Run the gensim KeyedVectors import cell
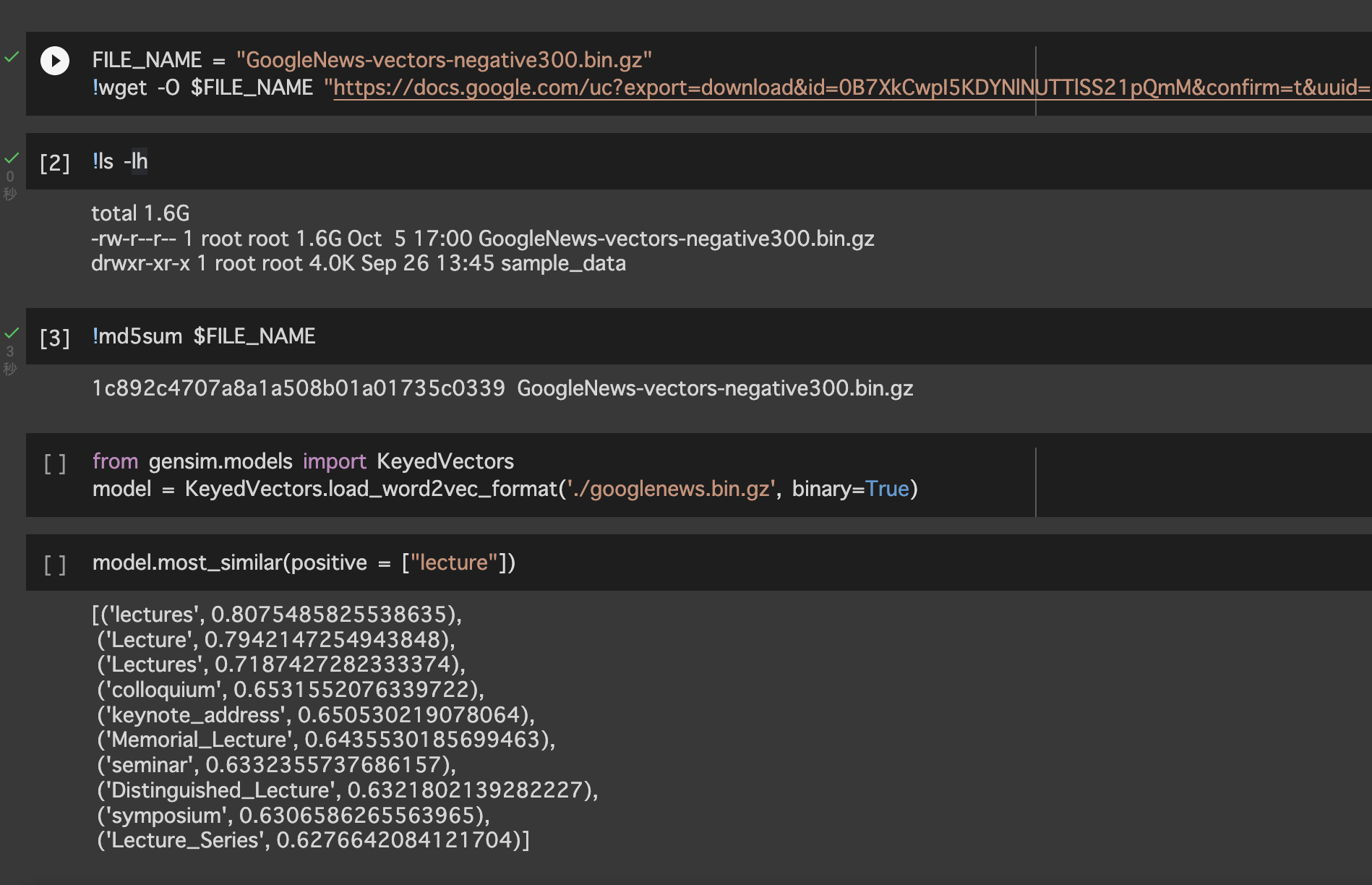This screenshot has width=1372, height=885. point(55,463)
